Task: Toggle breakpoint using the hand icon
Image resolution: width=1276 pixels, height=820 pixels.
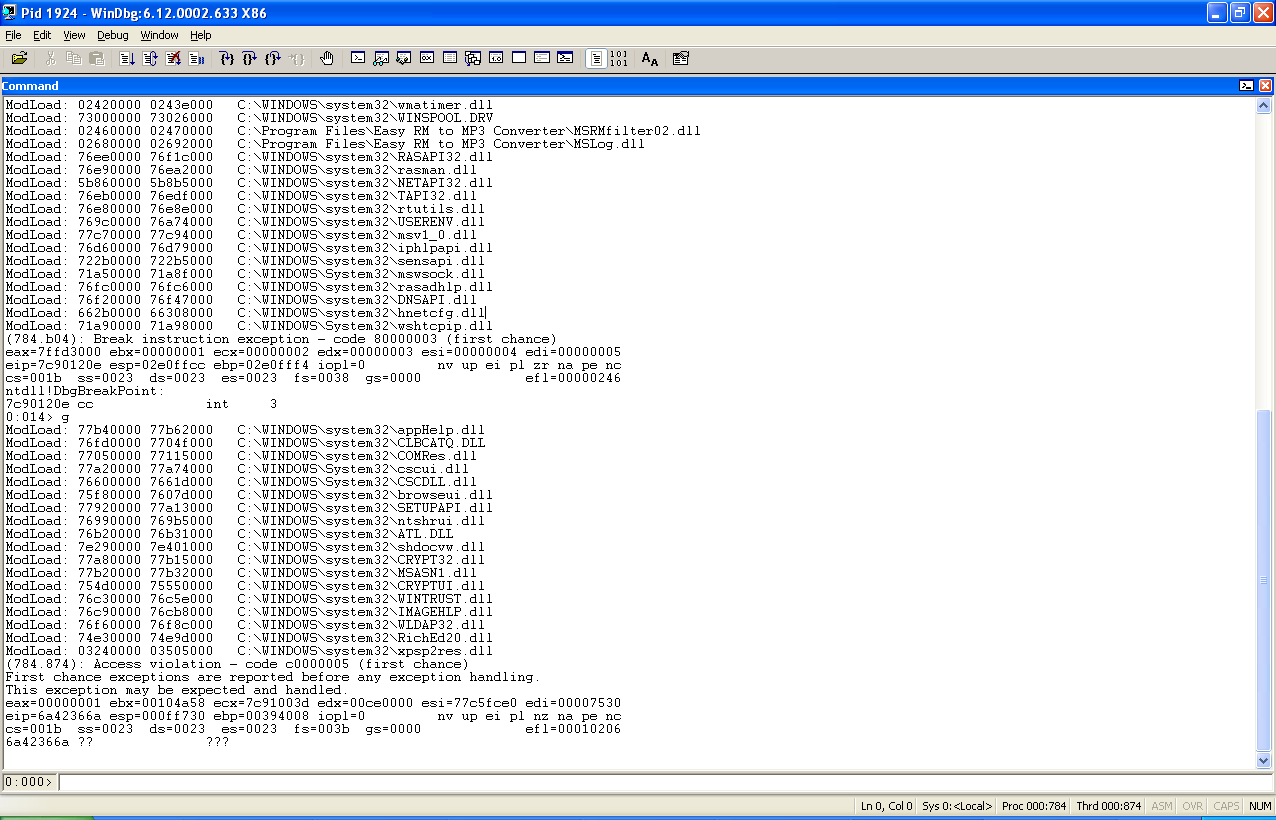Action: click(326, 59)
